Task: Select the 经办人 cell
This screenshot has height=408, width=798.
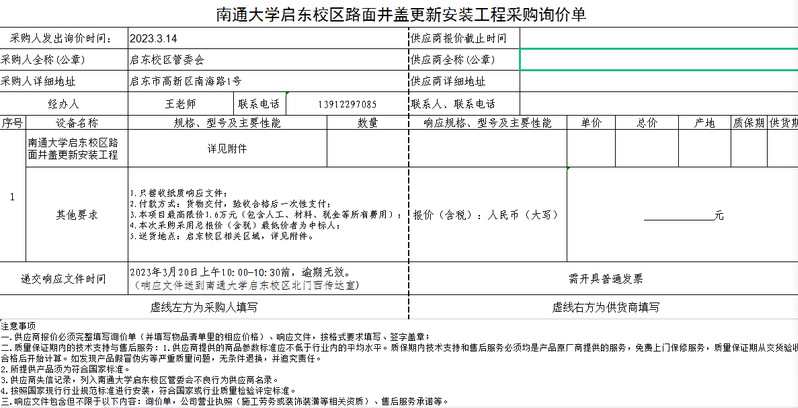Action: pyautogui.click(x=64, y=104)
